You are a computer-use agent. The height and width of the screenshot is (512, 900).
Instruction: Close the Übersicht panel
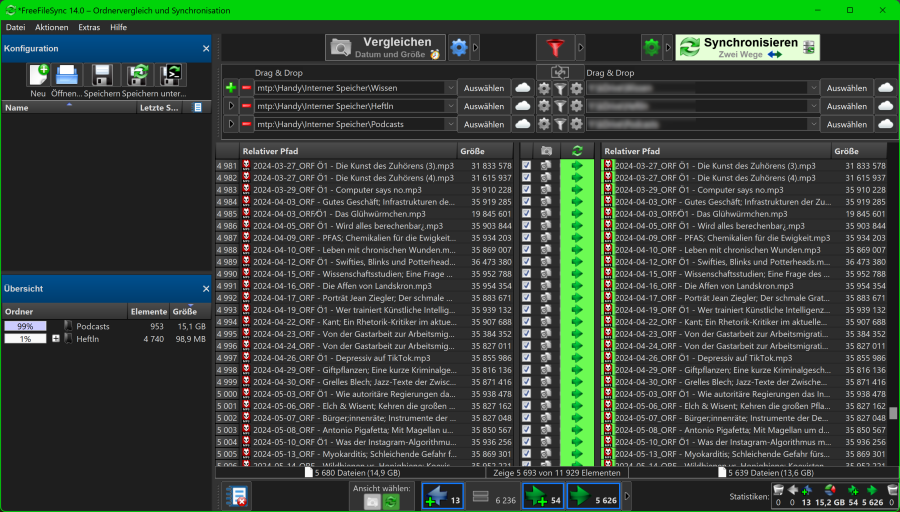(206, 289)
